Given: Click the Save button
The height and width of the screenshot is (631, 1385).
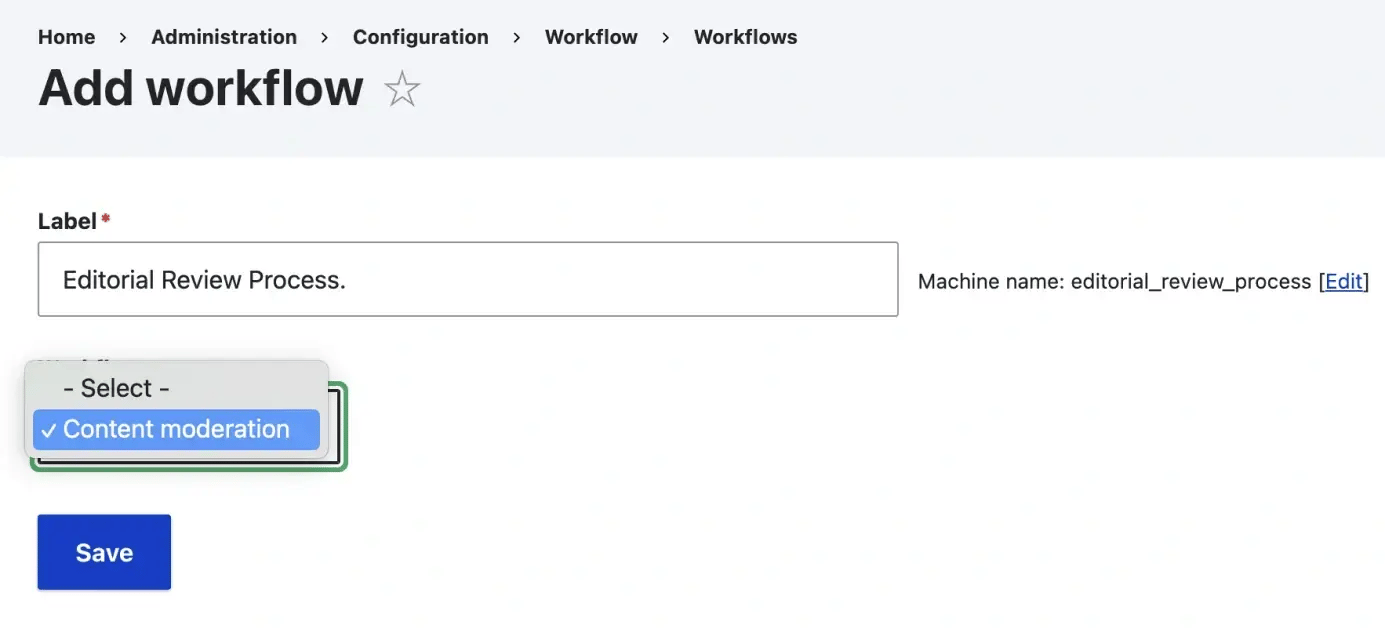Looking at the screenshot, I should [103, 551].
